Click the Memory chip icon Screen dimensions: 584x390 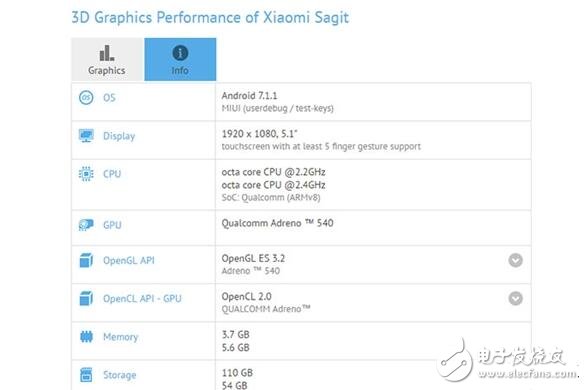[x=86, y=337]
